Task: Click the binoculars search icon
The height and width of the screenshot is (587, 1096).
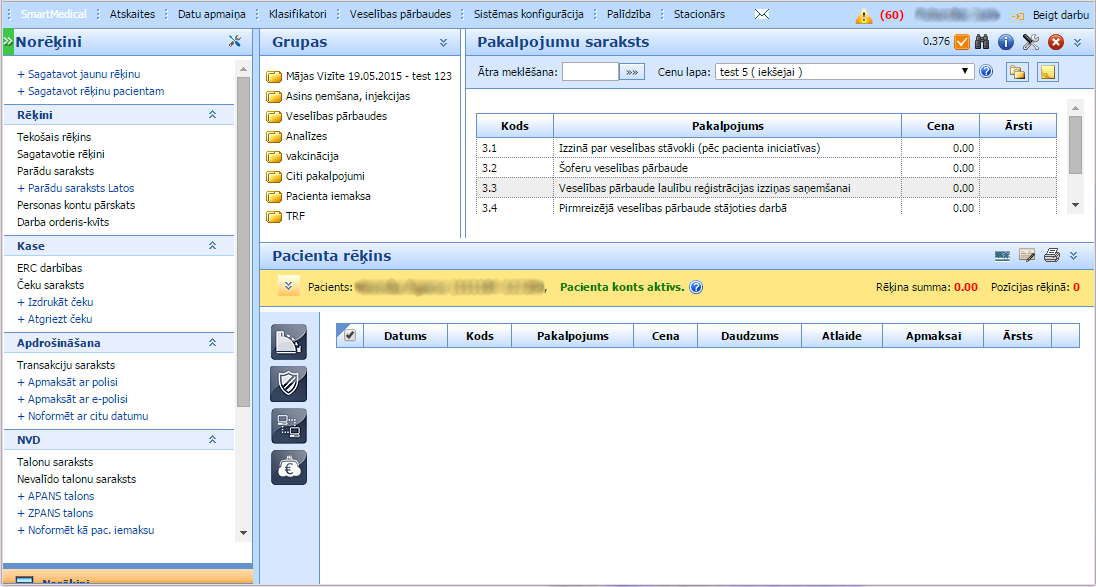Action: point(983,42)
